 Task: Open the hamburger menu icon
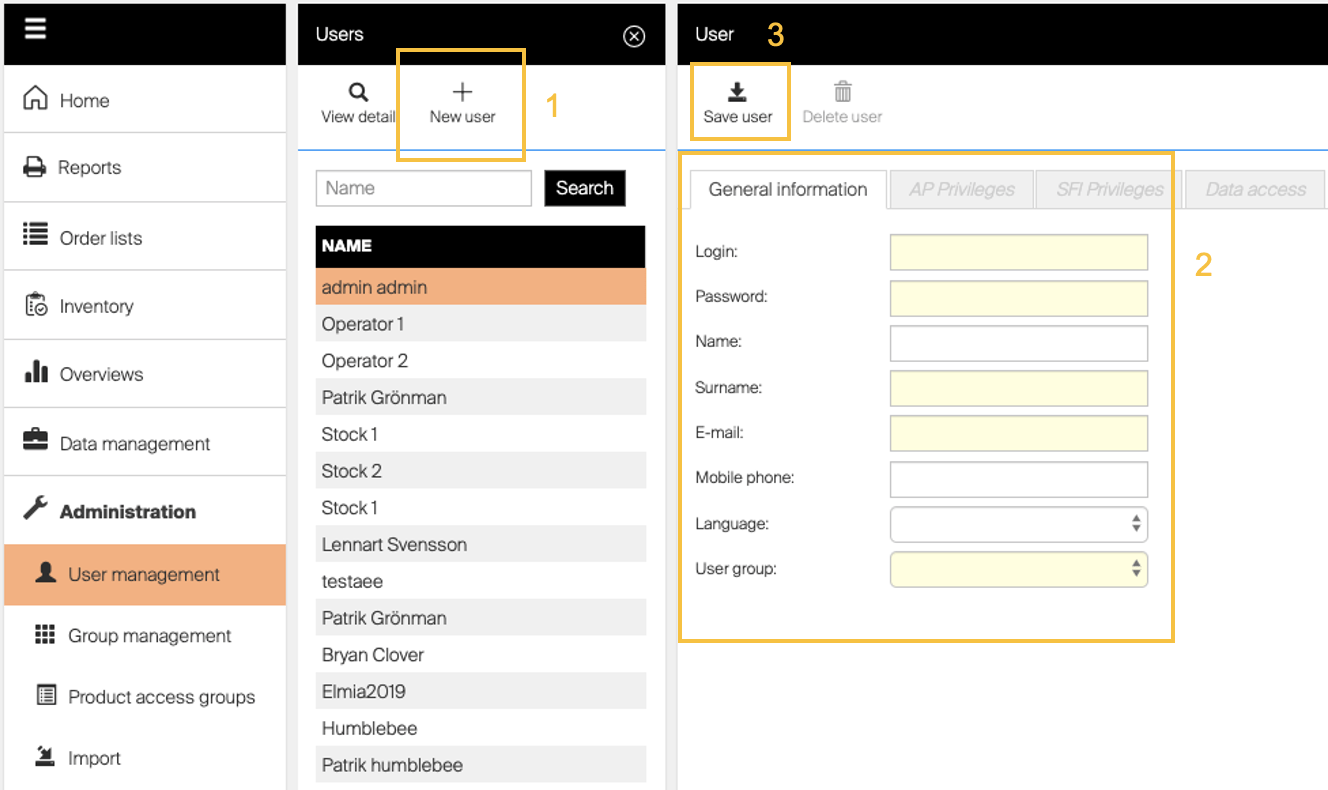click(36, 29)
